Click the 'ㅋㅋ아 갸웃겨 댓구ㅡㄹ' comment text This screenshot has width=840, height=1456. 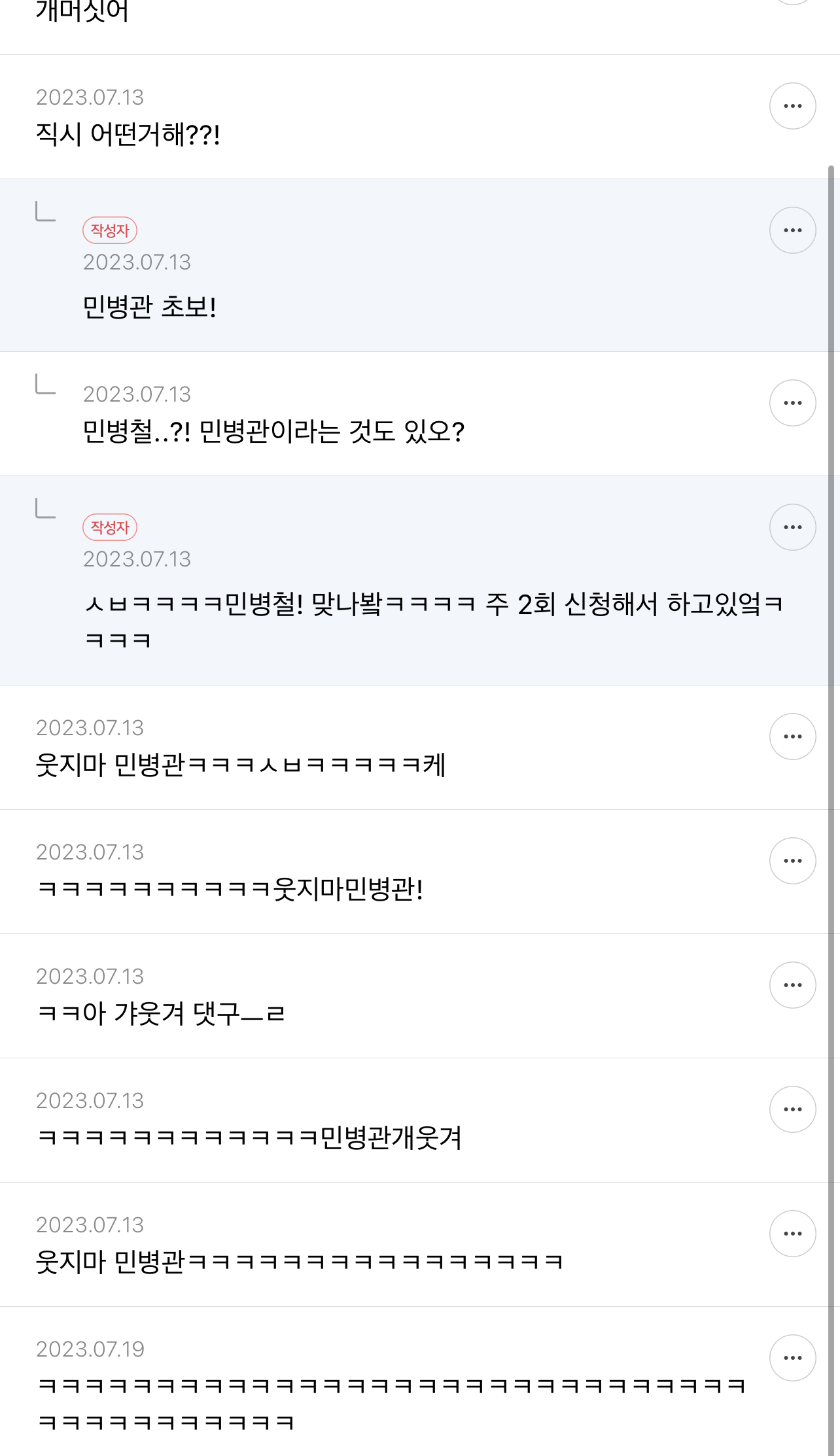tap(161, 1014)
